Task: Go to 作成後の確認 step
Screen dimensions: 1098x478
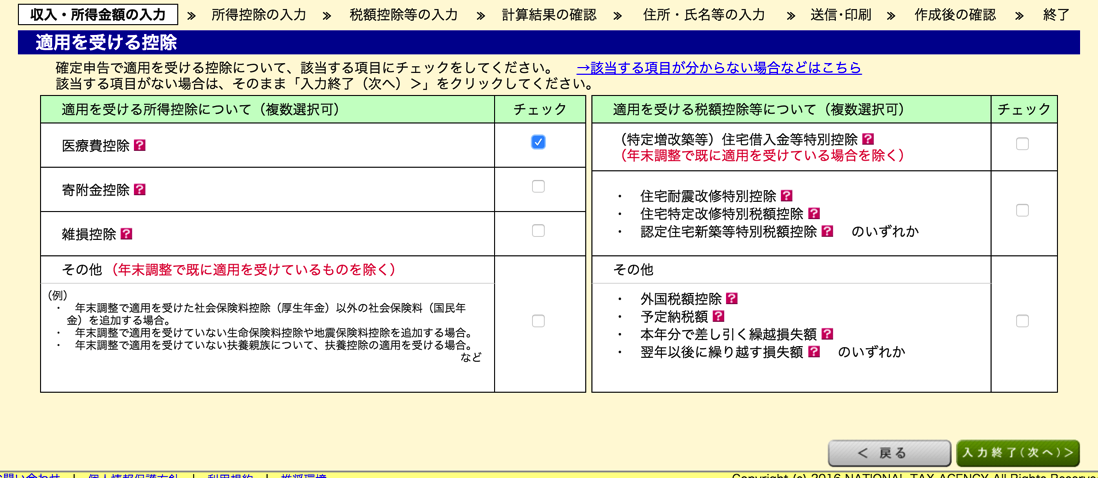Action: pos(955,15)
